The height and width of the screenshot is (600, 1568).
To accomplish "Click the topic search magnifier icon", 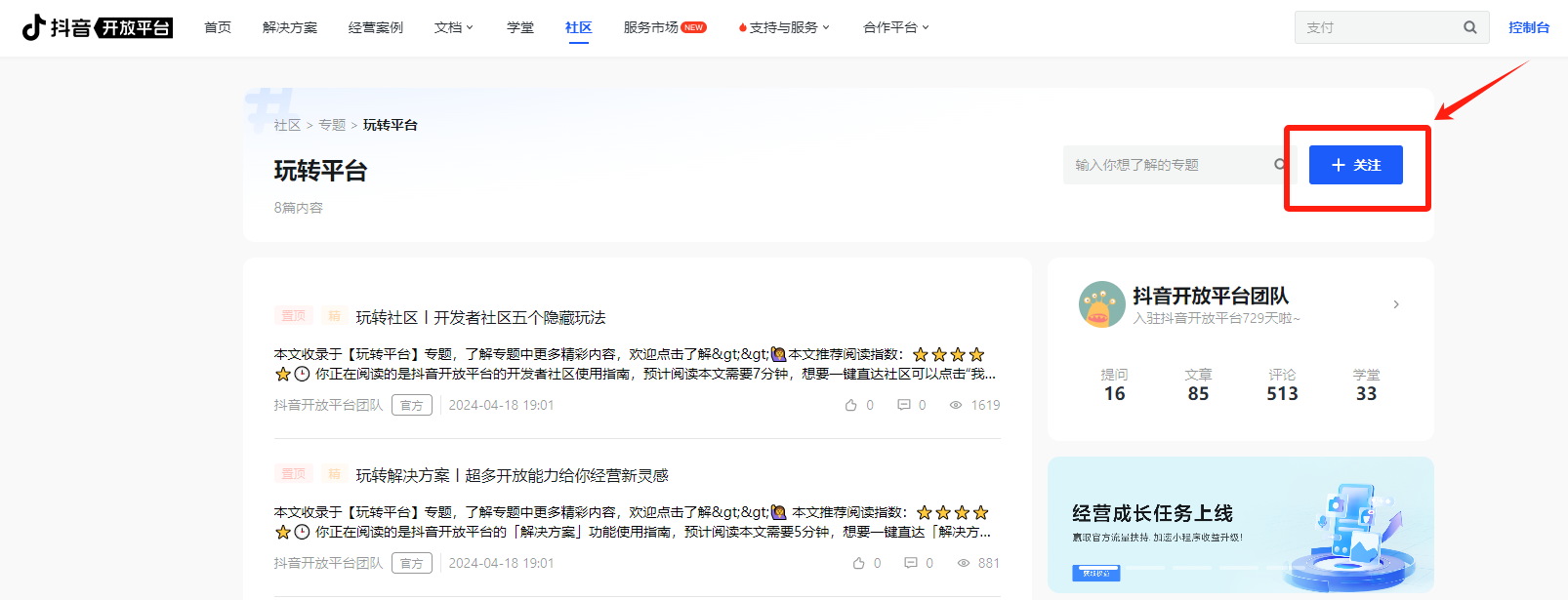I will point(1279,165).
